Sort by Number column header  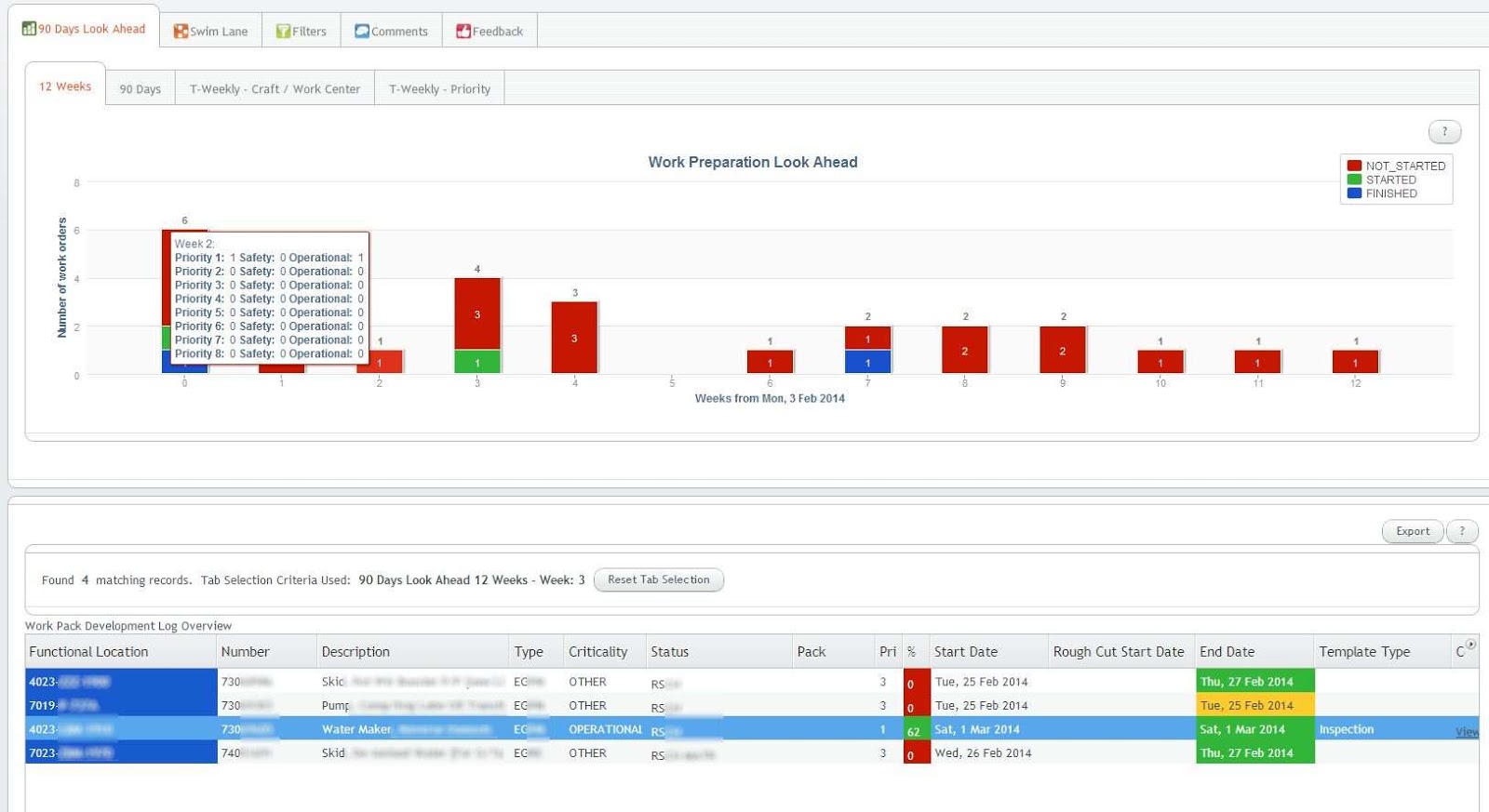pos(267,651)
